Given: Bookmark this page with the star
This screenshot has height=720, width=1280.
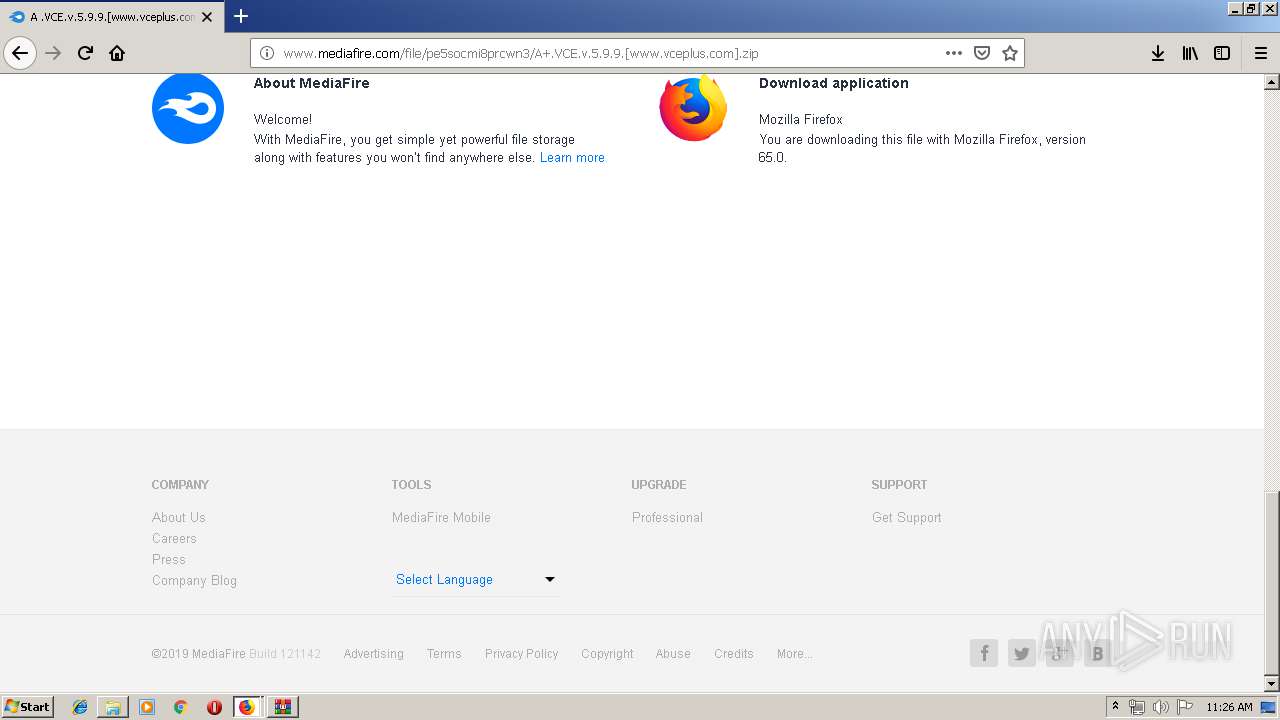Looking at the screenshot, I should 1010,53.
